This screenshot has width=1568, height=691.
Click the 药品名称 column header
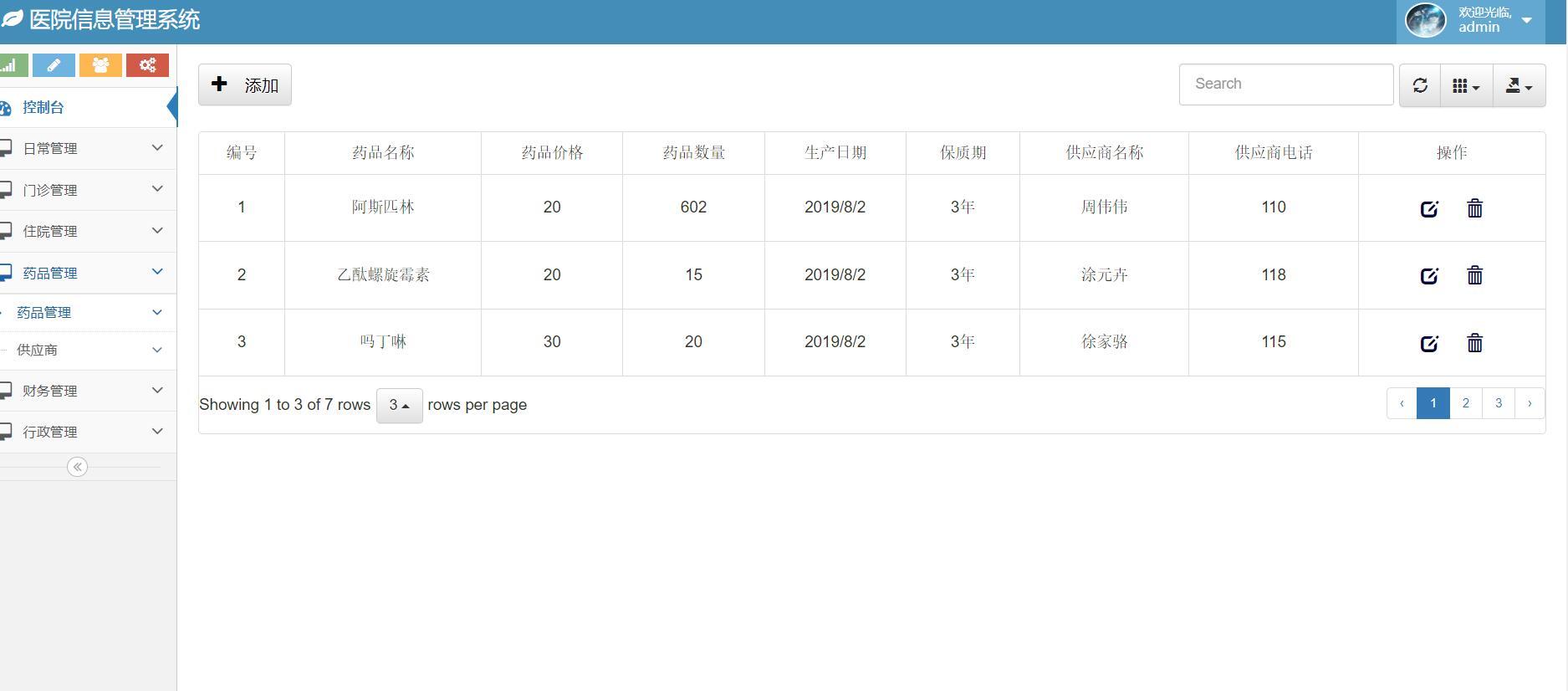[x=383, y=153]
